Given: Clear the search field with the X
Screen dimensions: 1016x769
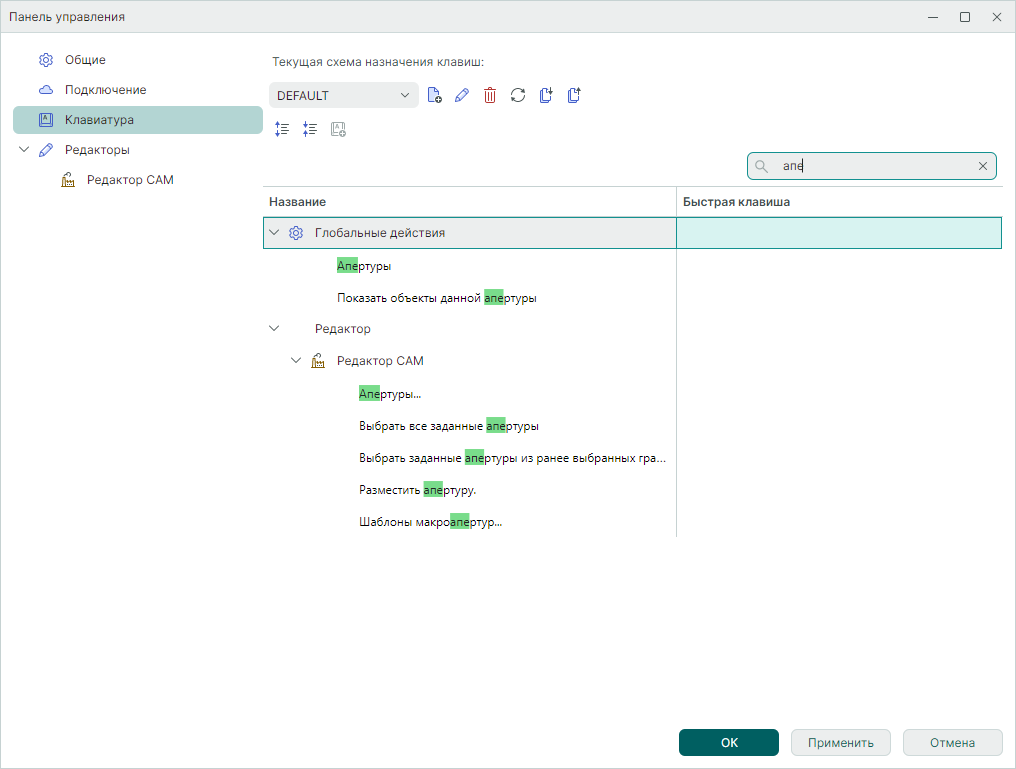Looking at the screenshot, I should click(982, 166).
